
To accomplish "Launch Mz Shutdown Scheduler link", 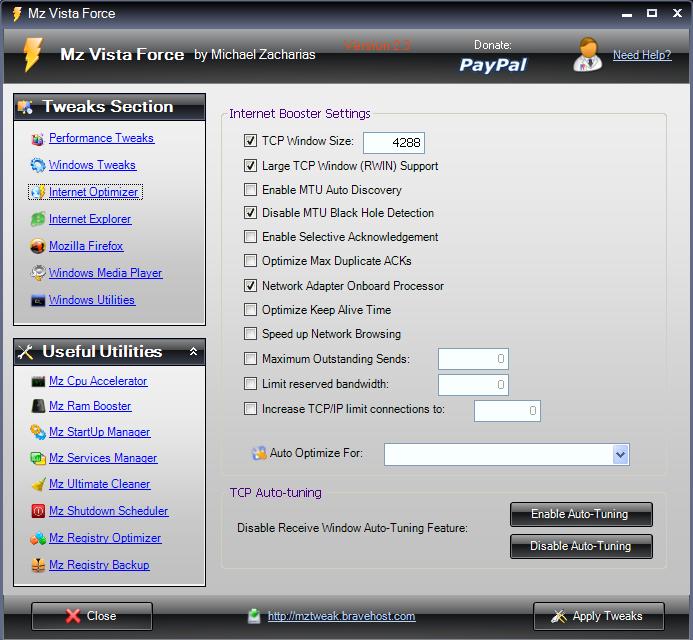I will [109, 511].
